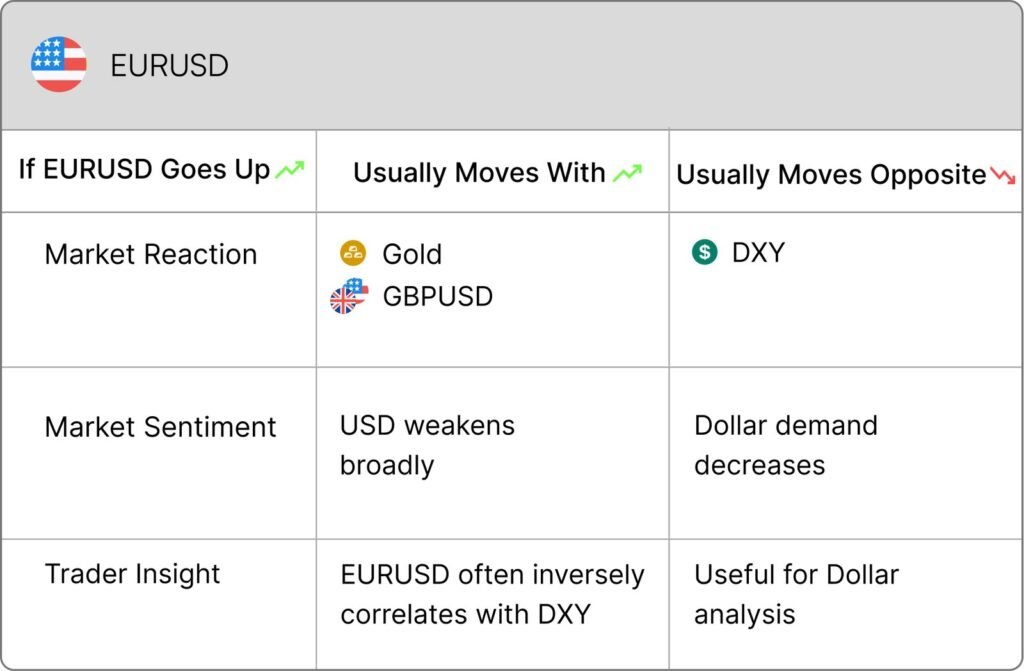Viewport: 1024px width, 671px height.
Task: Select the Market Sentiment row label
Action: click(161, 427)
